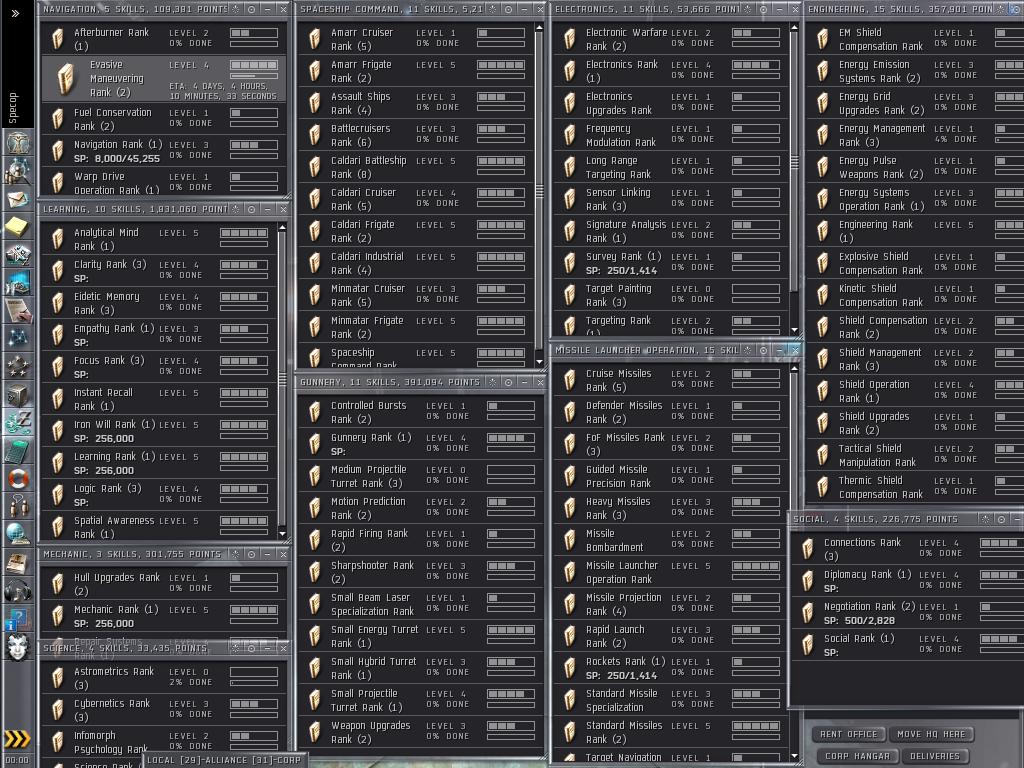1024x768 pixels.
Task: Click the Evasive Maneuvering skill book icon
Action: [66, 78]
